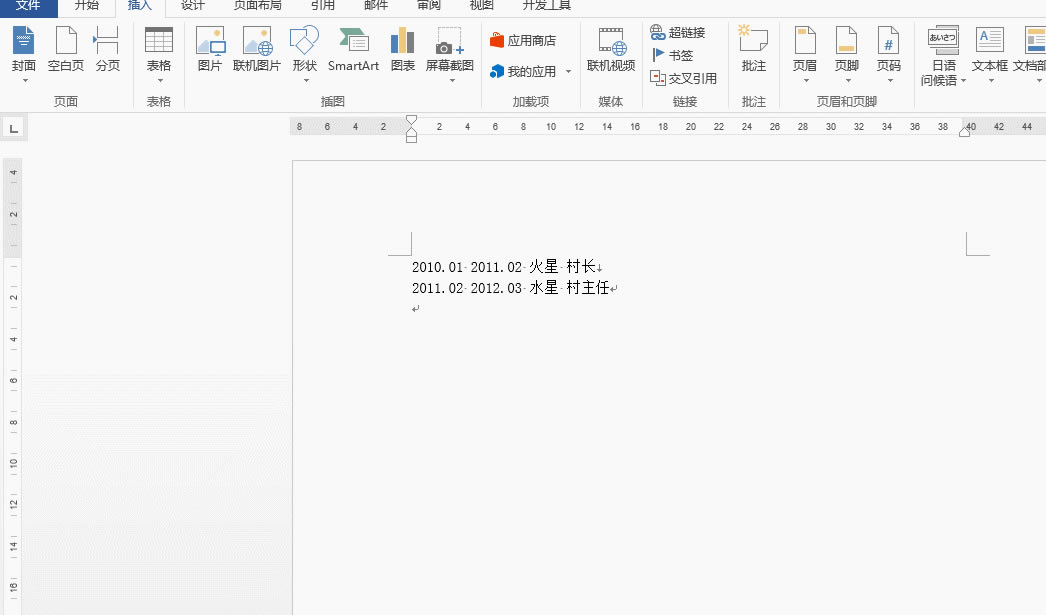The height and width of the screenshot is (615, 1046).
Task: Expand the 形状 shapes dropdown
Action: [x=304, y=80]
